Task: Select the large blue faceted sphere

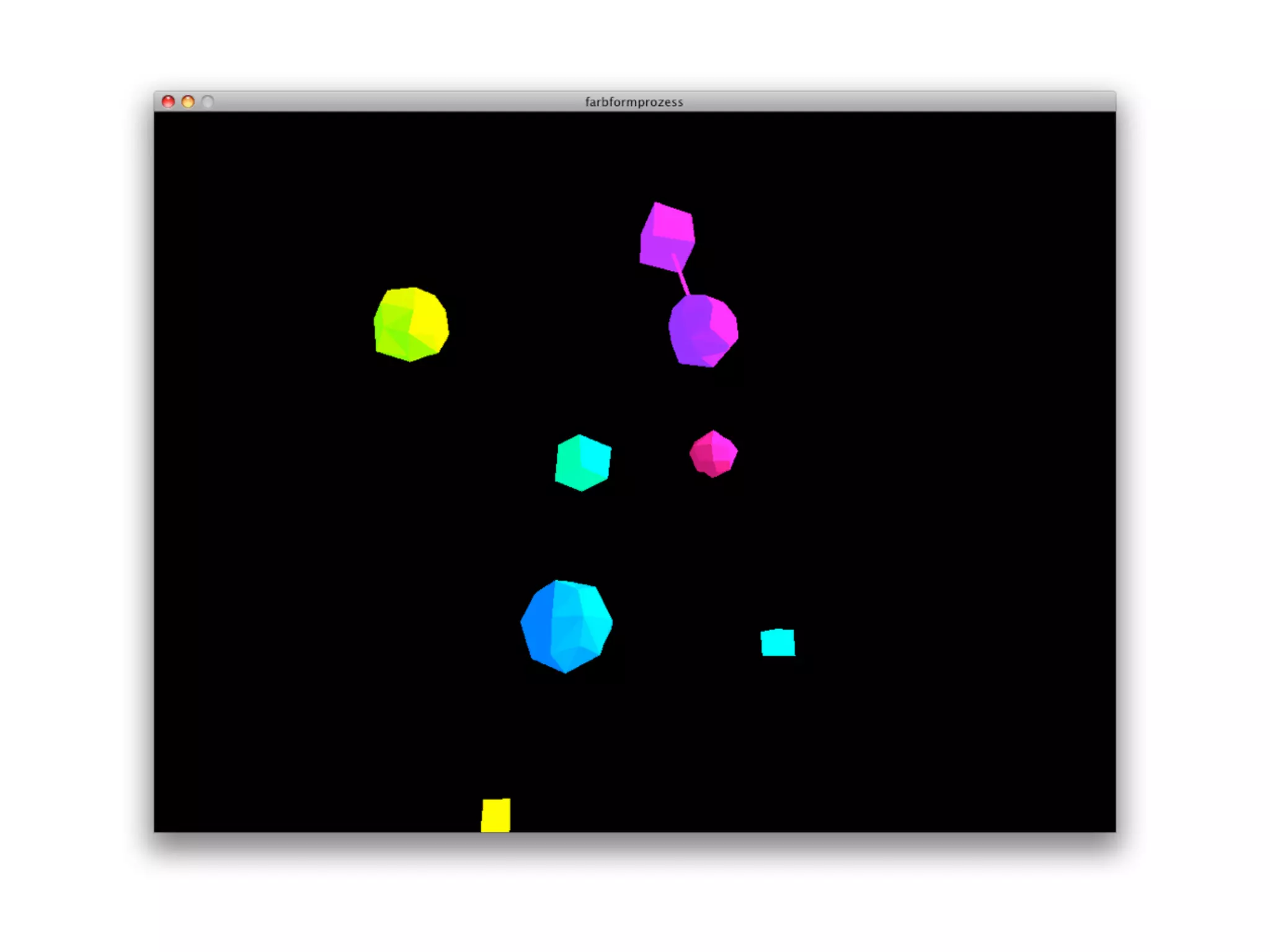Action: (566, 625)
